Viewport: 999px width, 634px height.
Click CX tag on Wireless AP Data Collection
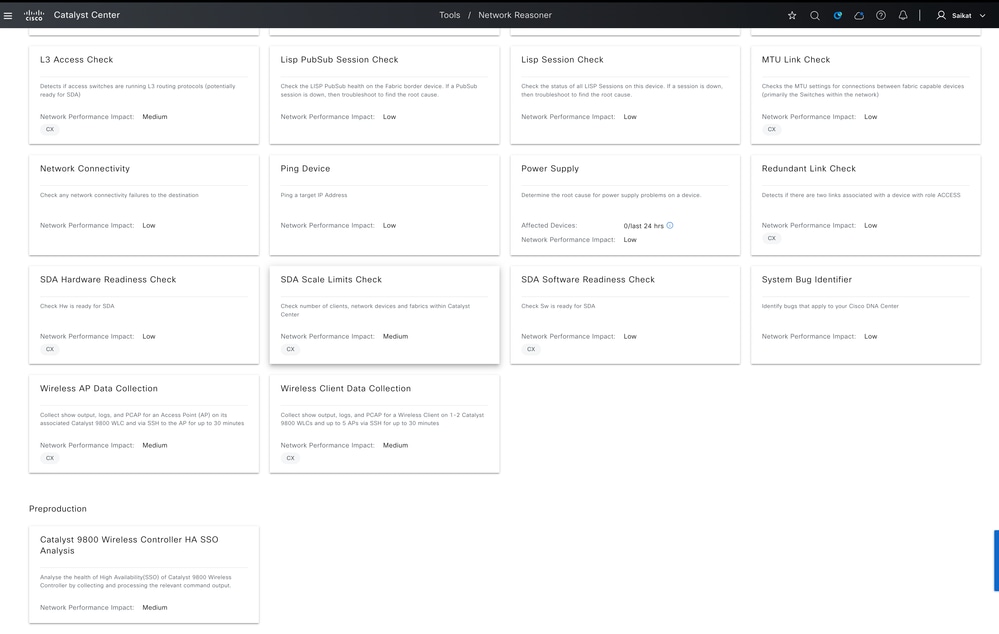coord(50,458)
